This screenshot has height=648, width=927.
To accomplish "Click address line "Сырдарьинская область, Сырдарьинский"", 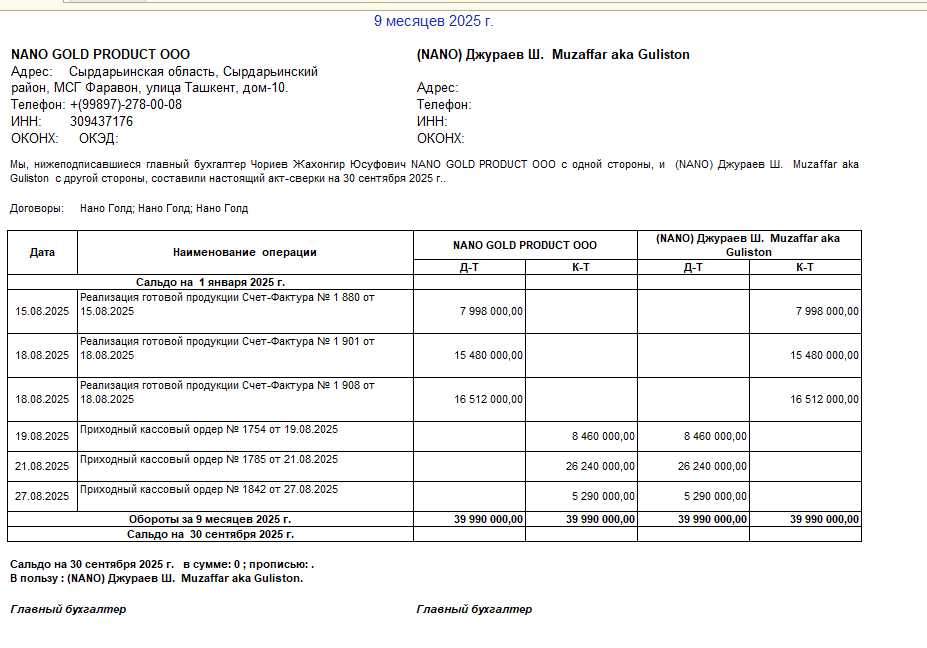I will coord(193,72).
